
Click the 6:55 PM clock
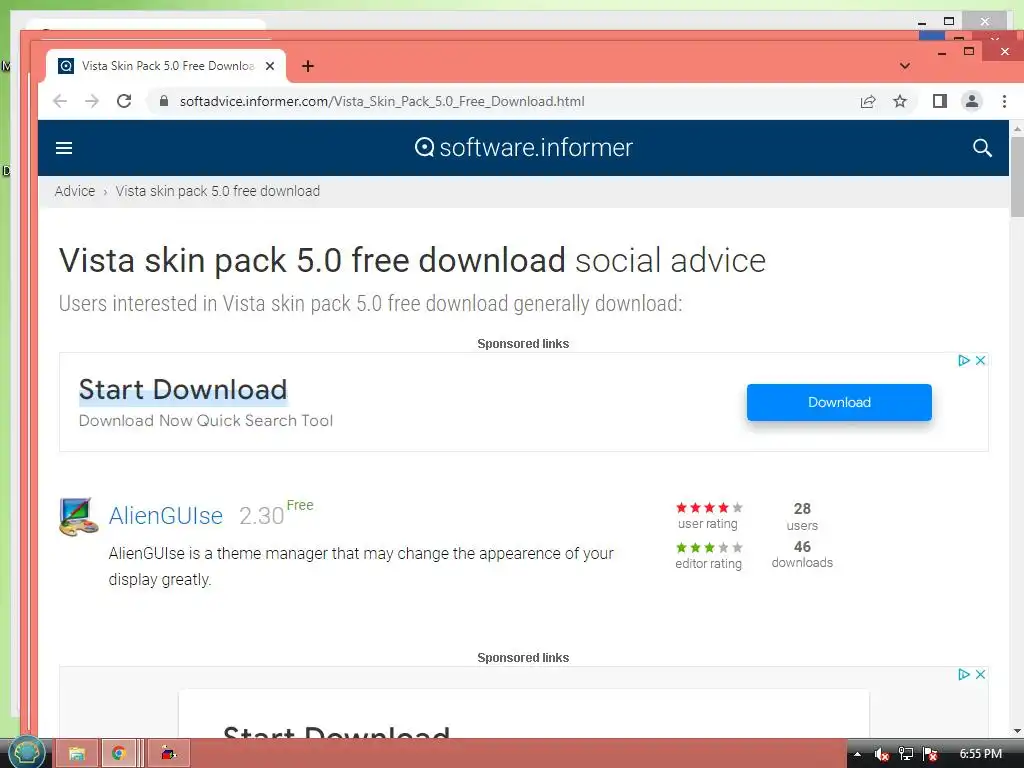[980, 754]
